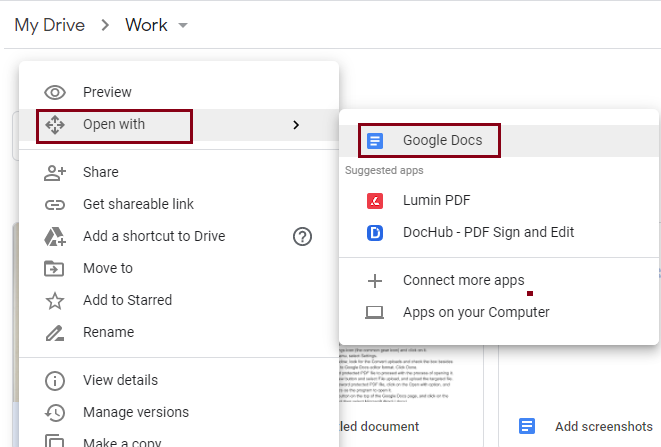Click the Get shareable link chain icon
The width and height of the screenshot is (661, 447).
tap(55, 205)
